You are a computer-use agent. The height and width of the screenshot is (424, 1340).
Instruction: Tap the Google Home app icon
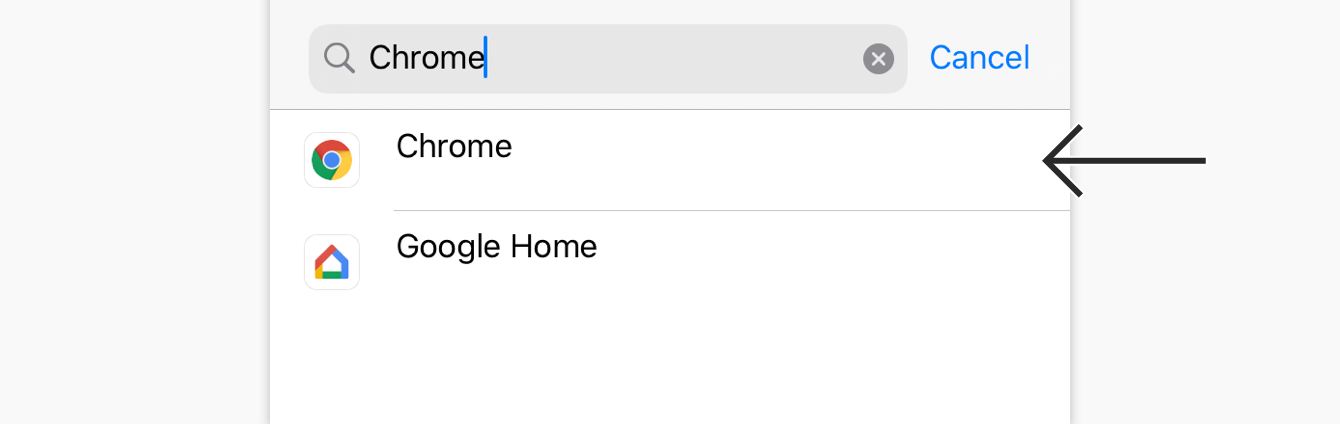[331, 262]
